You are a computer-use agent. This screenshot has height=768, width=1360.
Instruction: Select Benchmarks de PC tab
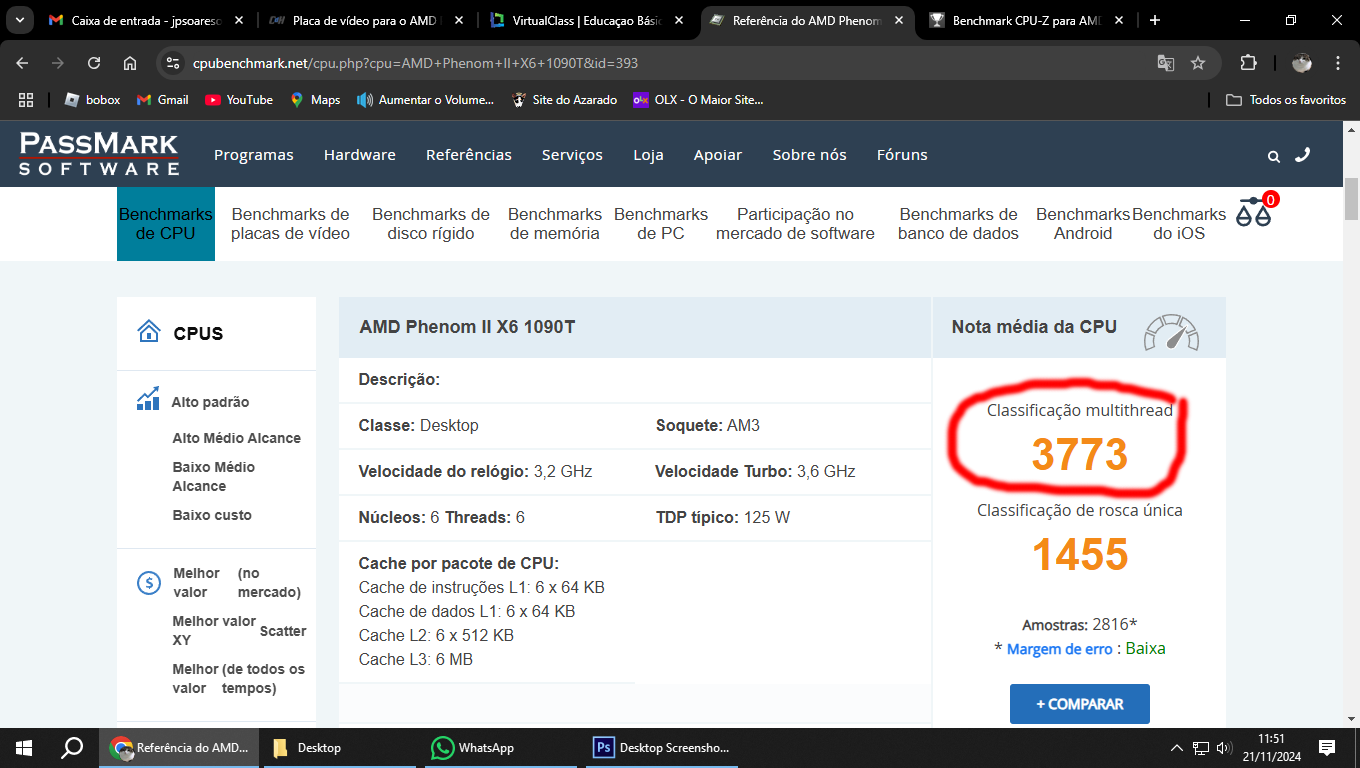pyautogui.click(x=661, y=224)
